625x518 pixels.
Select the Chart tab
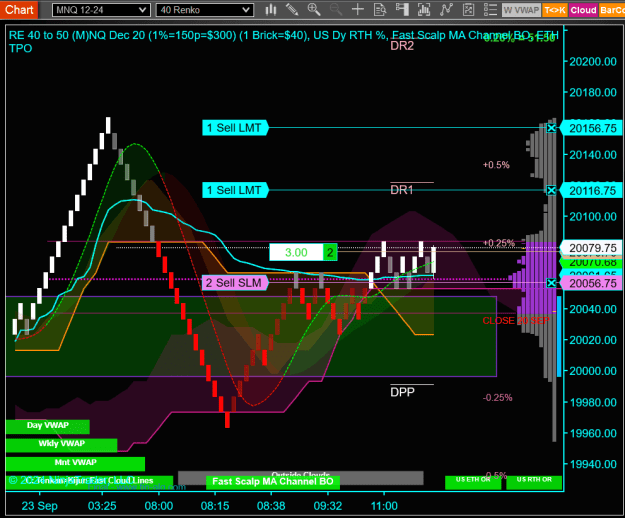click(19, 9)
